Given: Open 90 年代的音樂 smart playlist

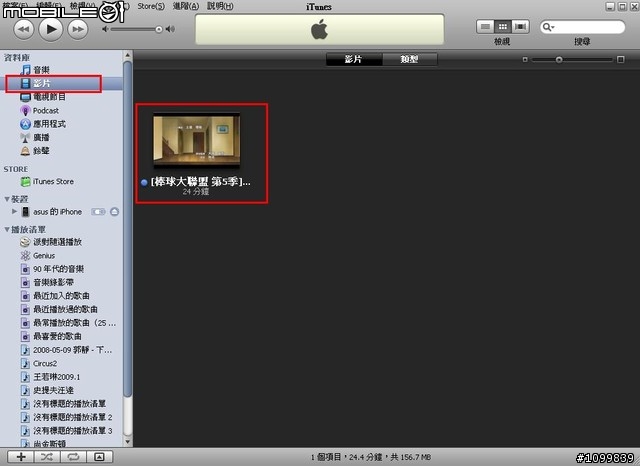Looking at the screenshot, I should tap(52, 269).
